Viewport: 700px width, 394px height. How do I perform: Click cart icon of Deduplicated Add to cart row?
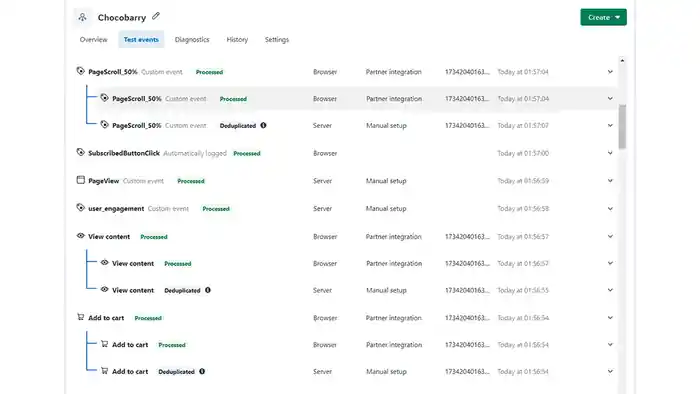click(104, 370)
